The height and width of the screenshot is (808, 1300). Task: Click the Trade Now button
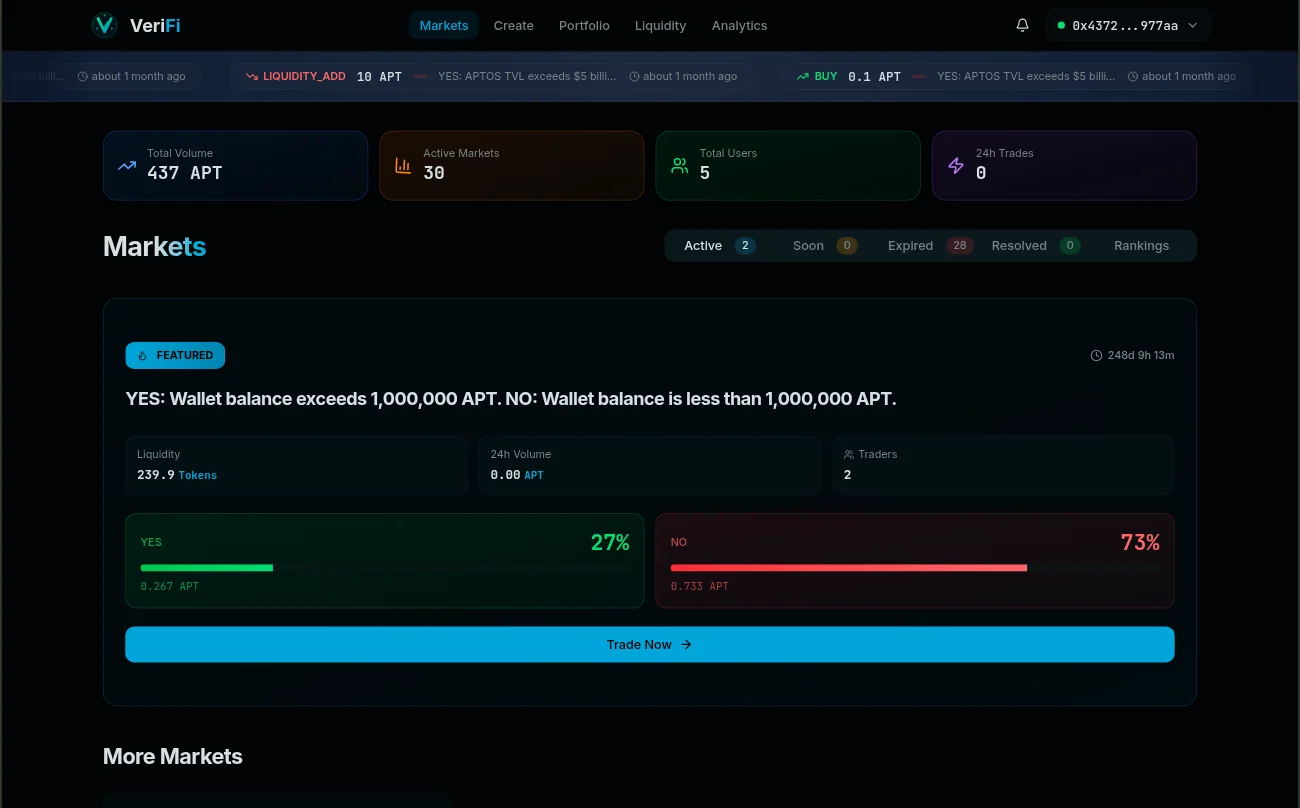pyautogui.click(x=649, y=644)
